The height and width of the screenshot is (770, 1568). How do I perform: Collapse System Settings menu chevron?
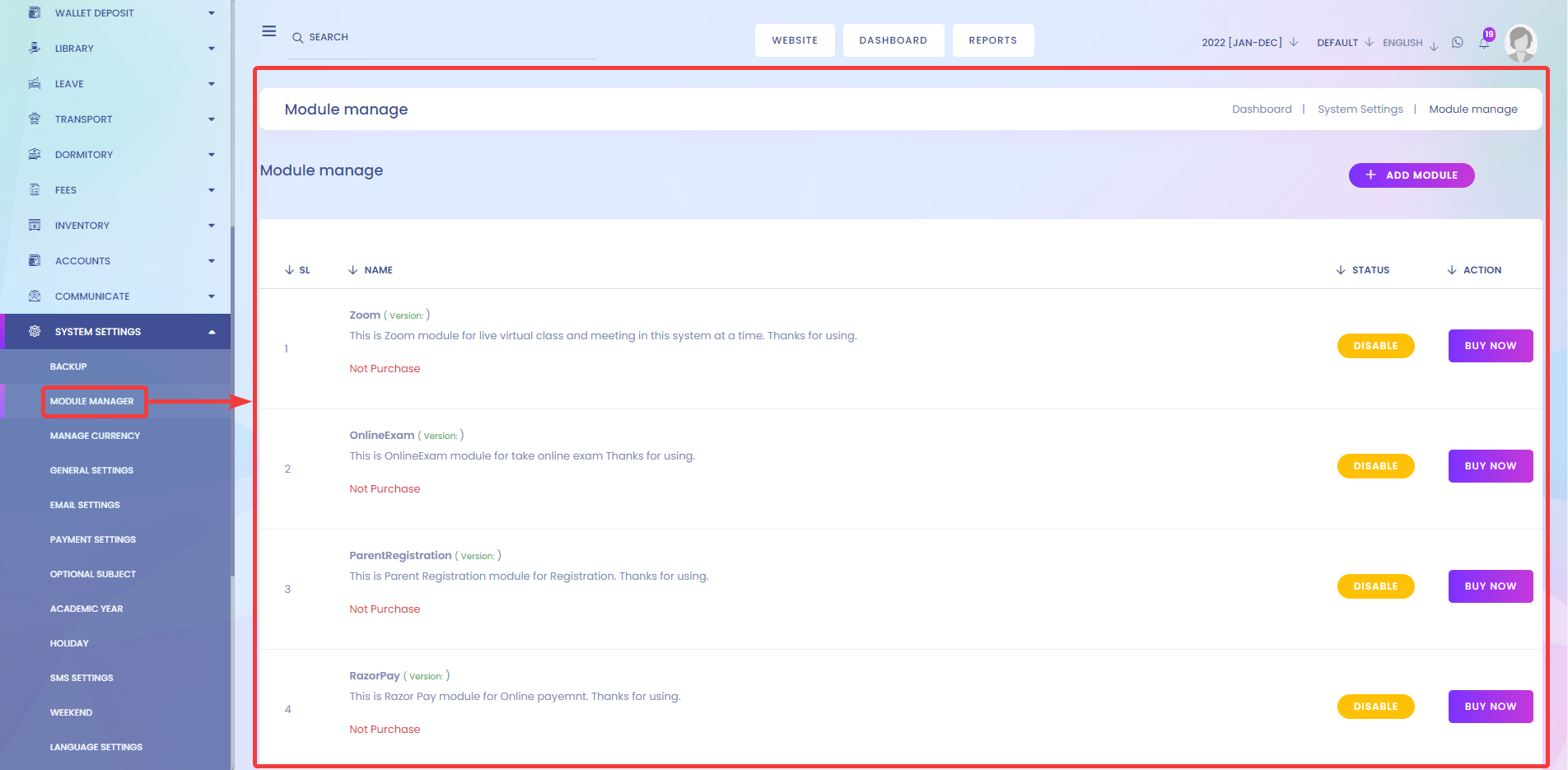212,332
